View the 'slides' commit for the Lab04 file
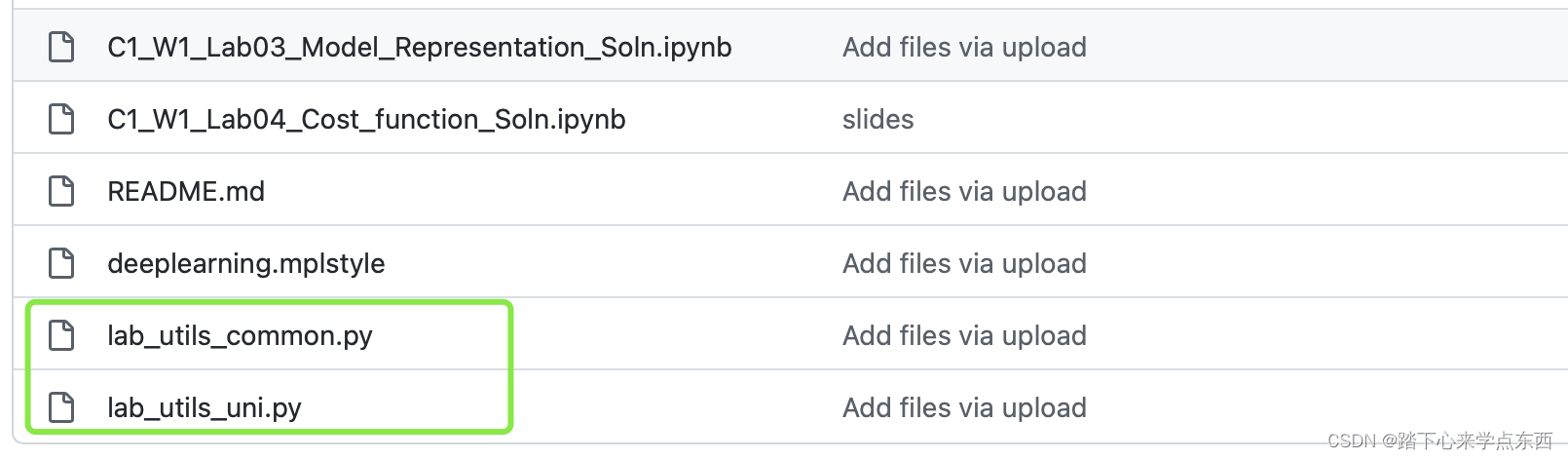Image resolution: width=1568 pixels, height=460 pixels. pyautogui.click(x=877, y=119)
